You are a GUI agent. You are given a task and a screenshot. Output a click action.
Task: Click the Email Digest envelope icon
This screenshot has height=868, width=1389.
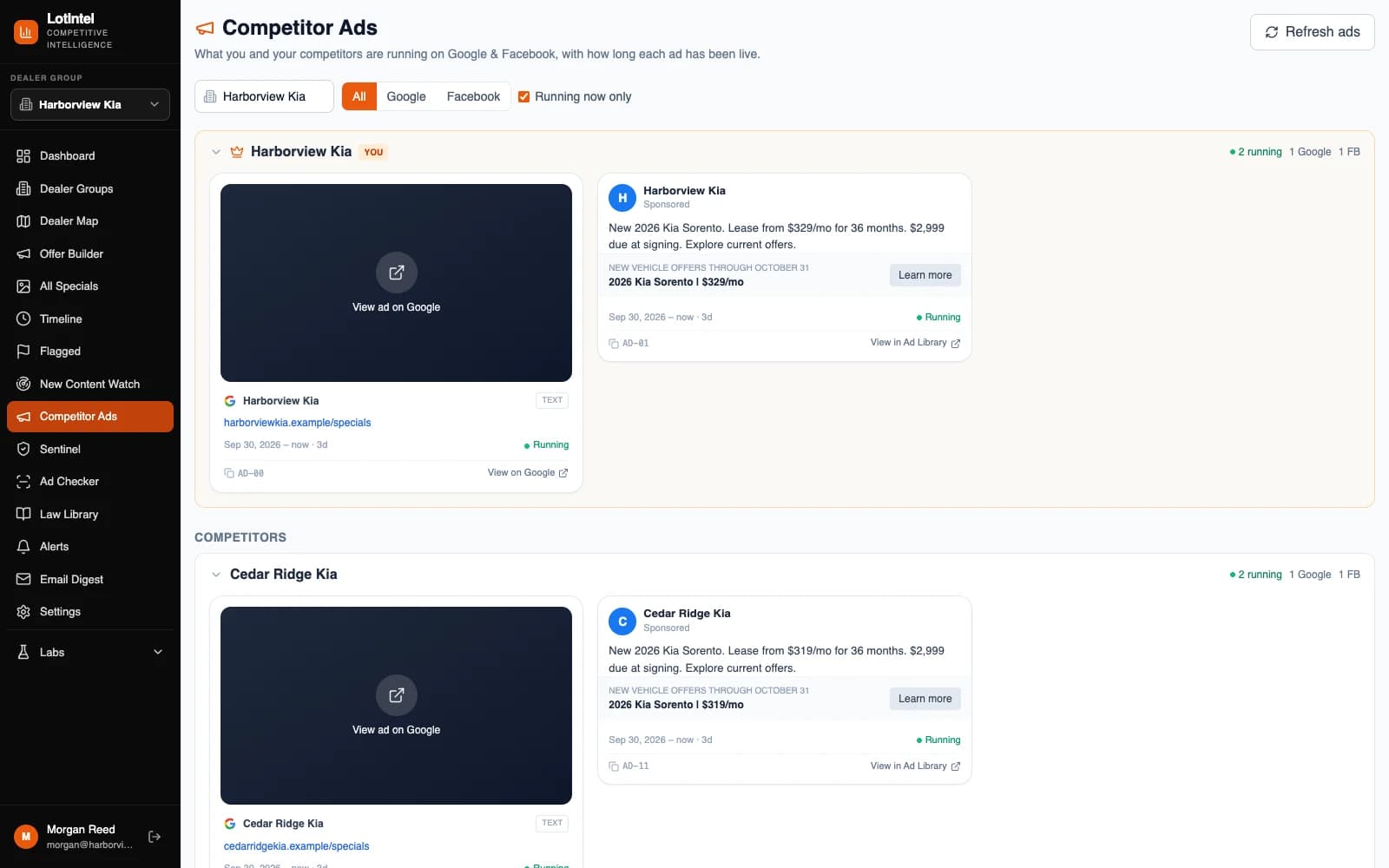point(23,579)
